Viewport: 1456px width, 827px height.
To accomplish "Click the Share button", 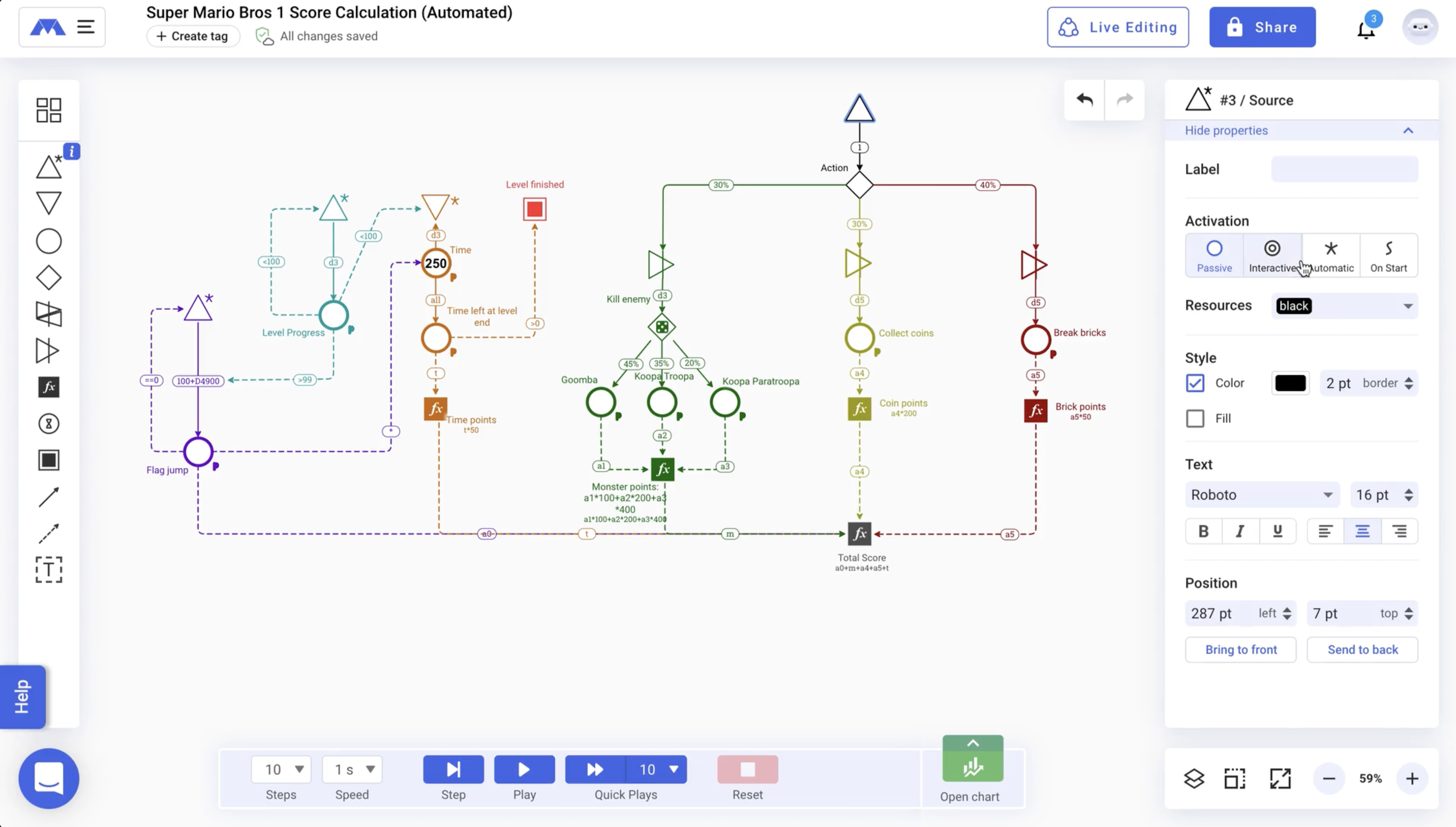I will click(1261, 27).
